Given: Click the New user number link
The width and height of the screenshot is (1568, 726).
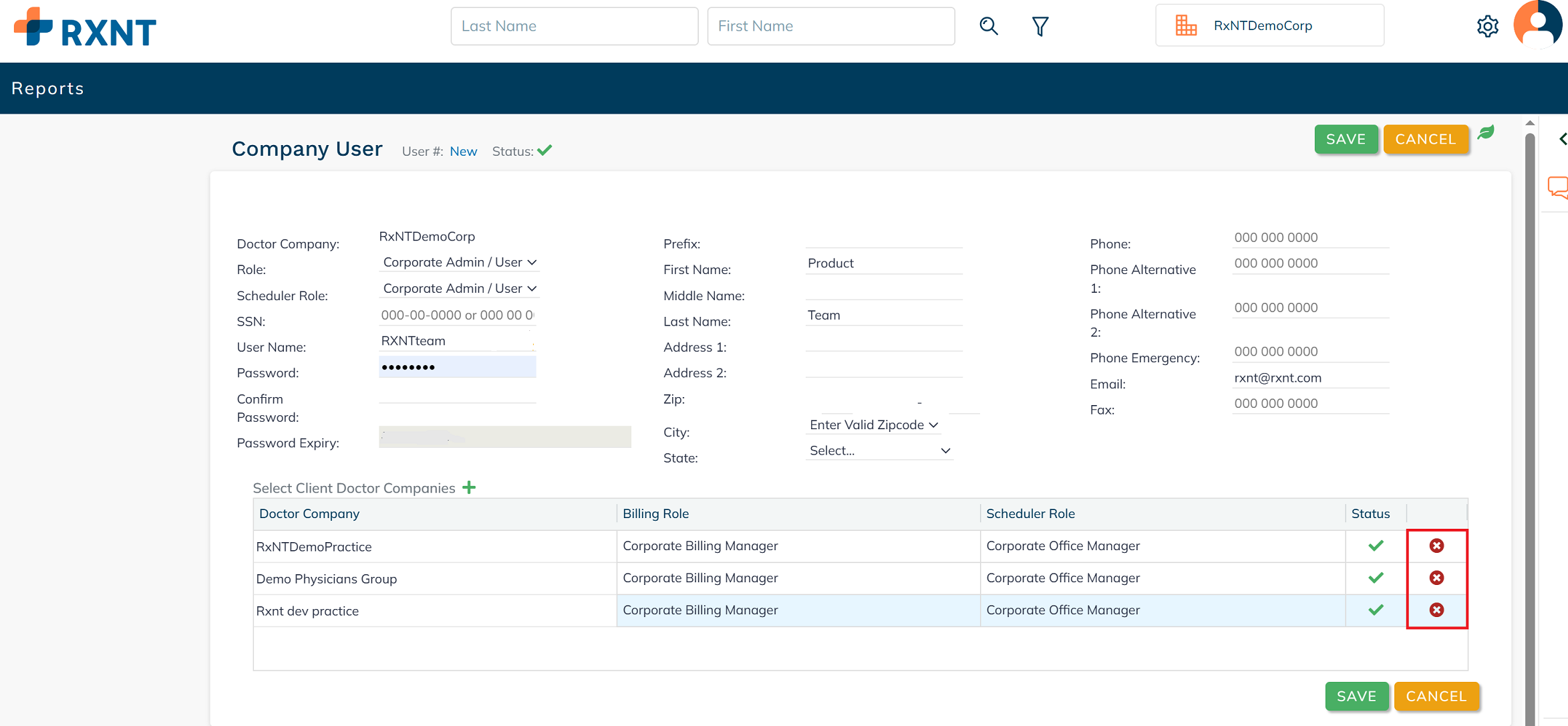Looking at the screenshot, I should point(463,151).
